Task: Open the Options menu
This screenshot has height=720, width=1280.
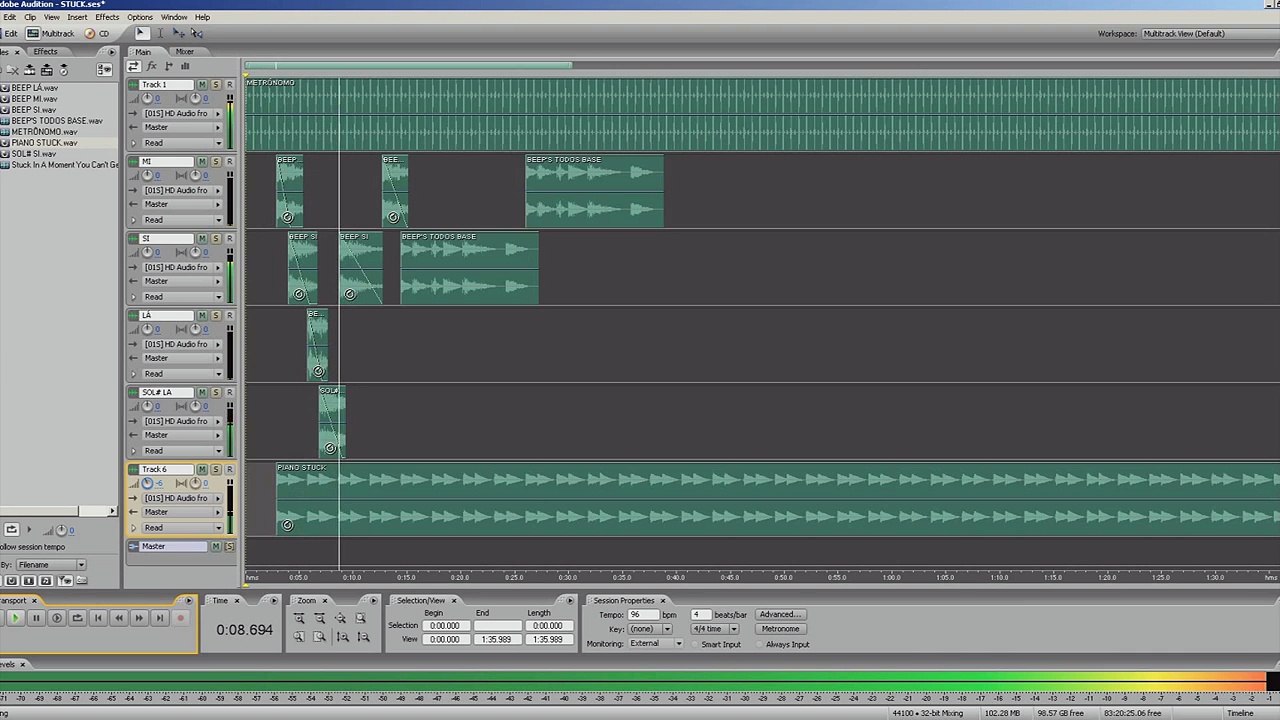Action: (140, 17)
